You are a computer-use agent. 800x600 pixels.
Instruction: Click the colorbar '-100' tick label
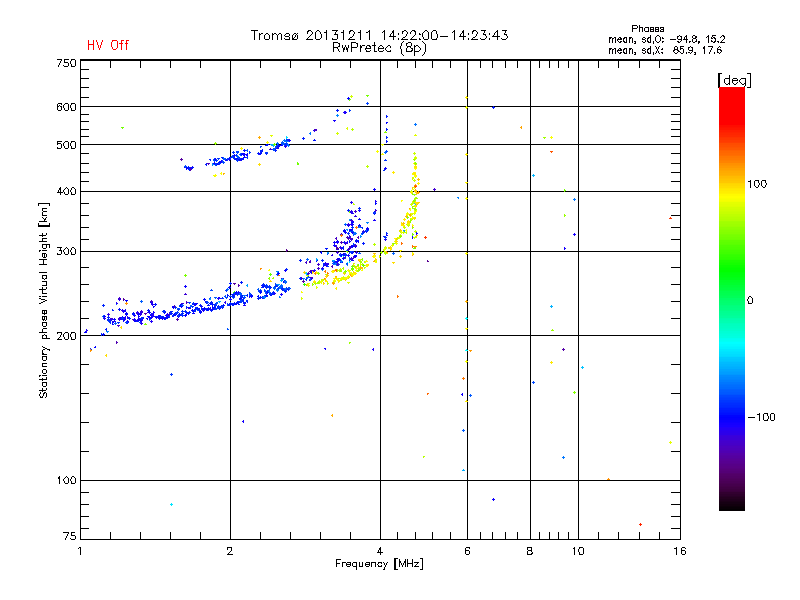point(761,417)
